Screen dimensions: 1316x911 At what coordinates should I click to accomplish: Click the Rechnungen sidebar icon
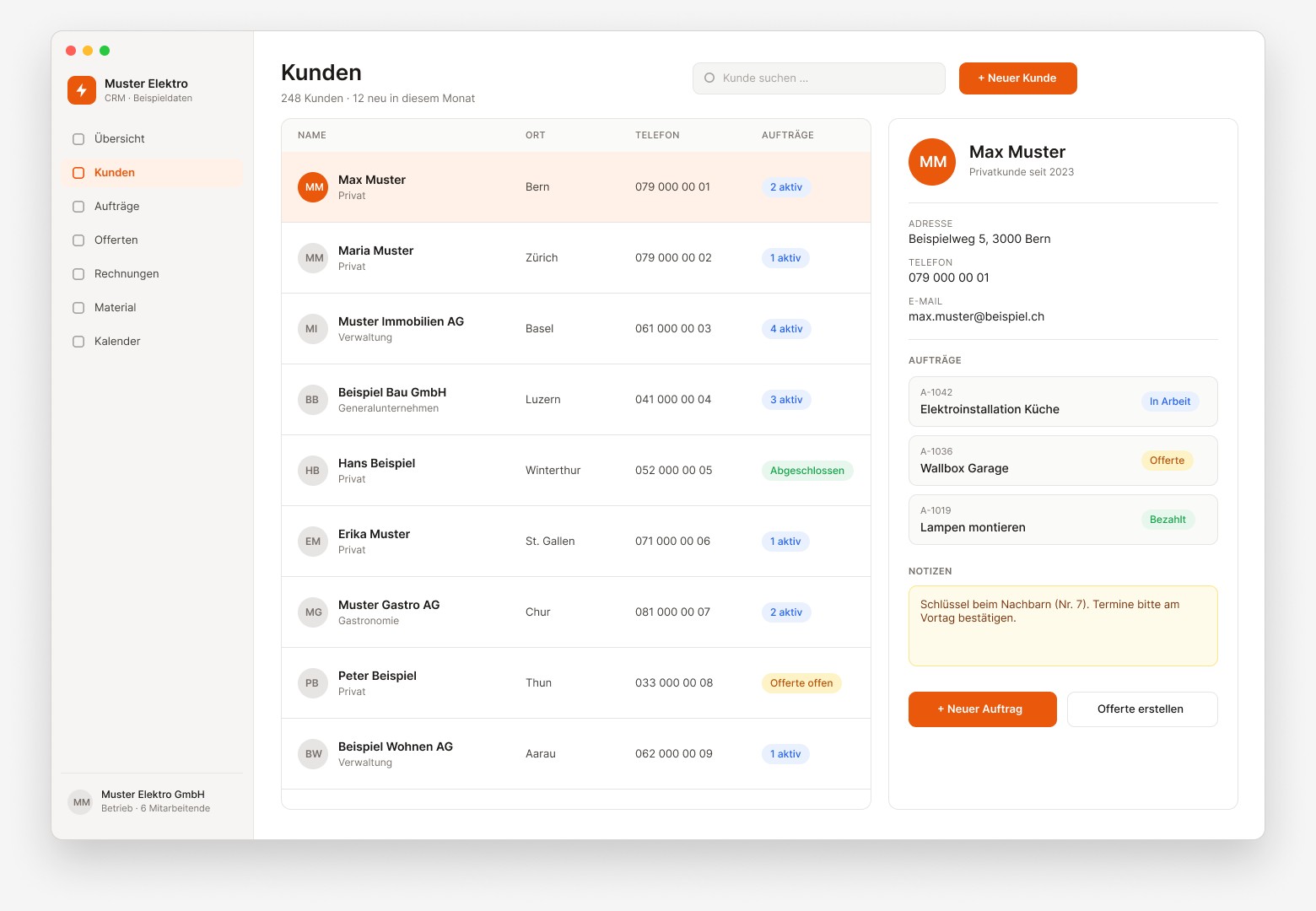pos(78,274)
